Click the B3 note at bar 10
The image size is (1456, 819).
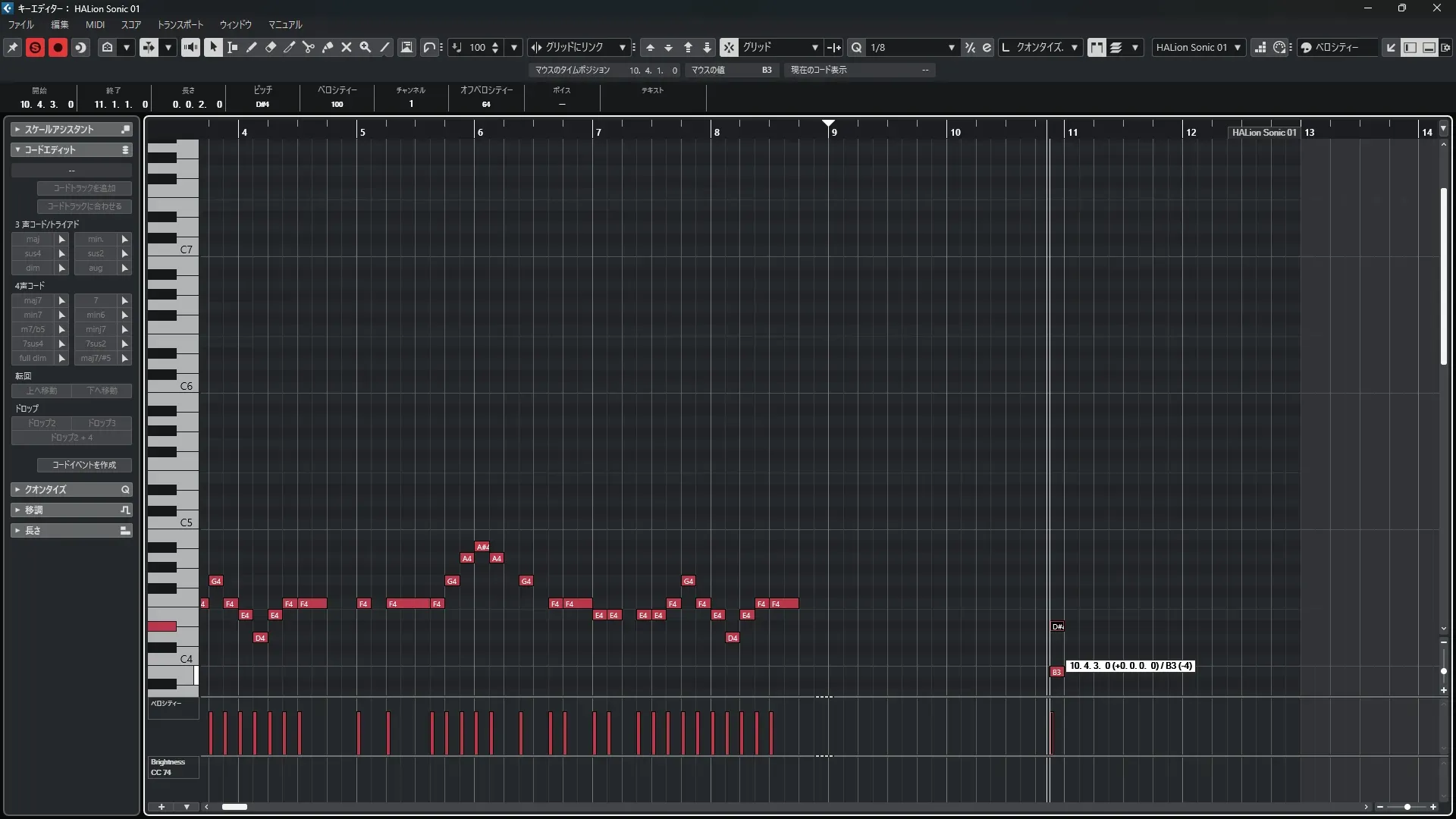tap(1056, 673)
